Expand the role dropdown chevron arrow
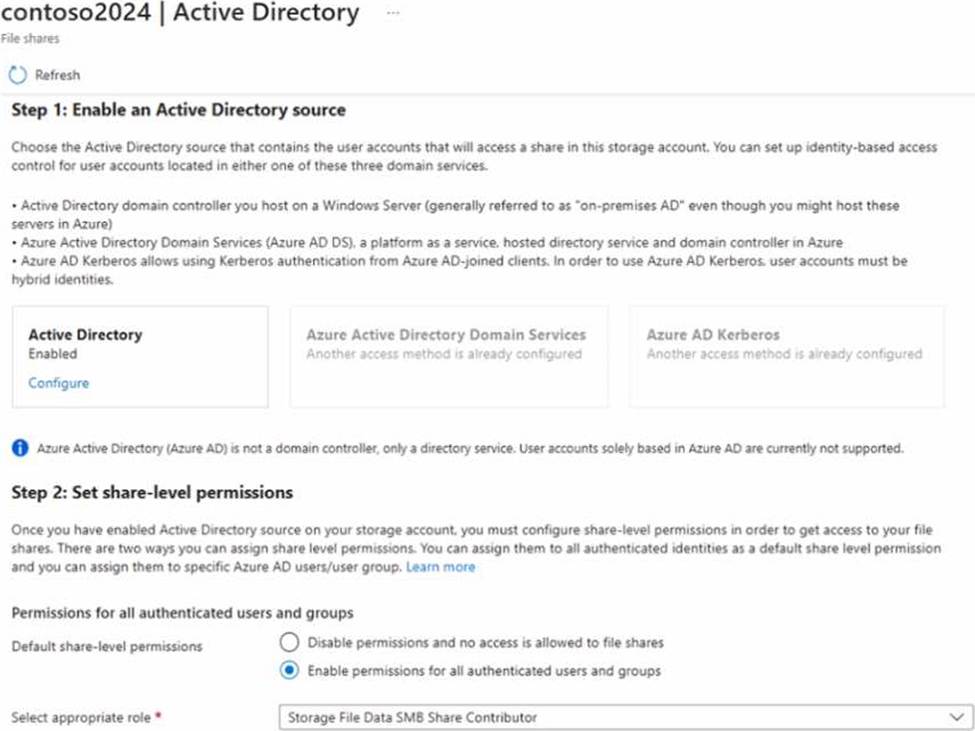The width and height of the screenshot is (975, 731). click(x=955, y=717)
